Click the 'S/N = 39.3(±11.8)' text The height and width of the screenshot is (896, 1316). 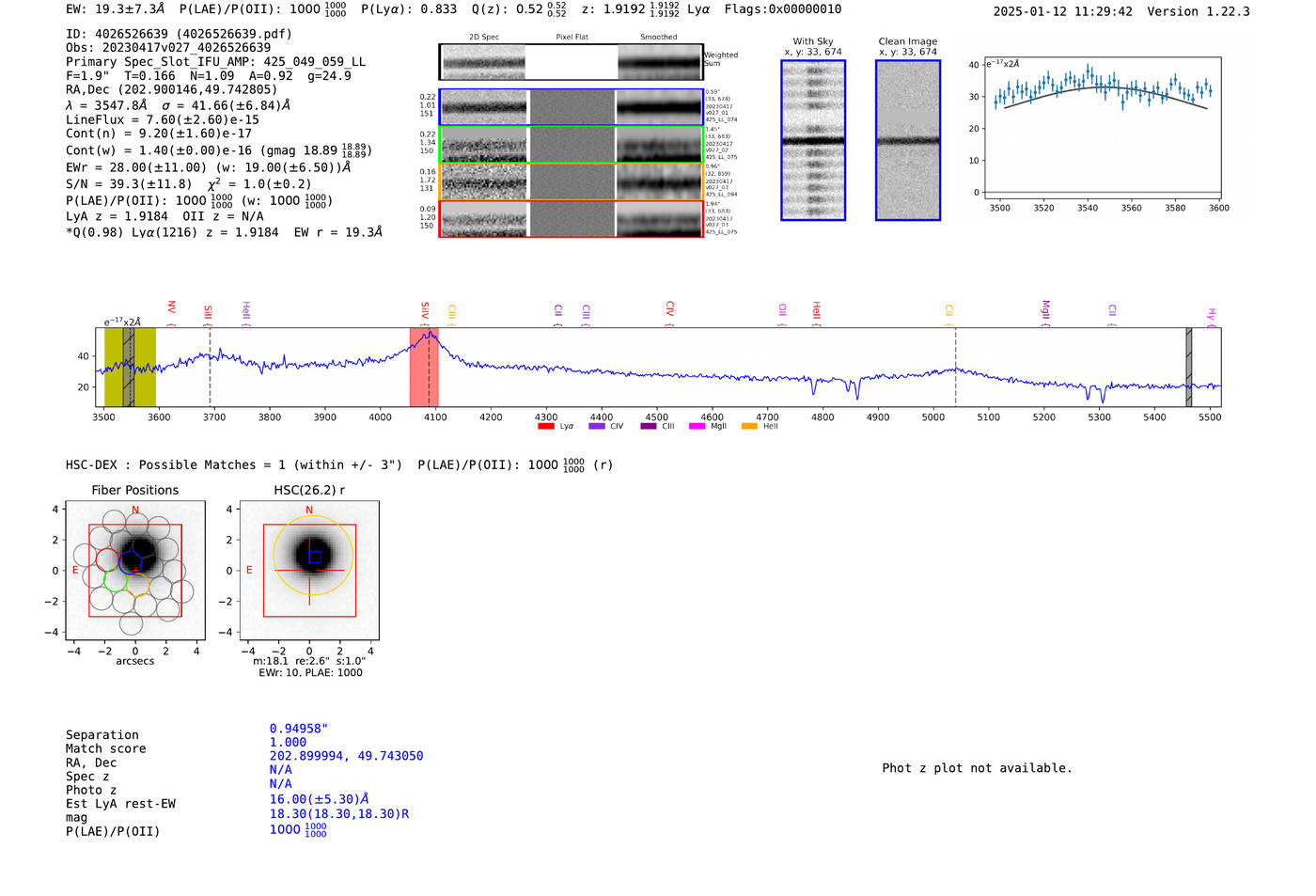point(129,184)
